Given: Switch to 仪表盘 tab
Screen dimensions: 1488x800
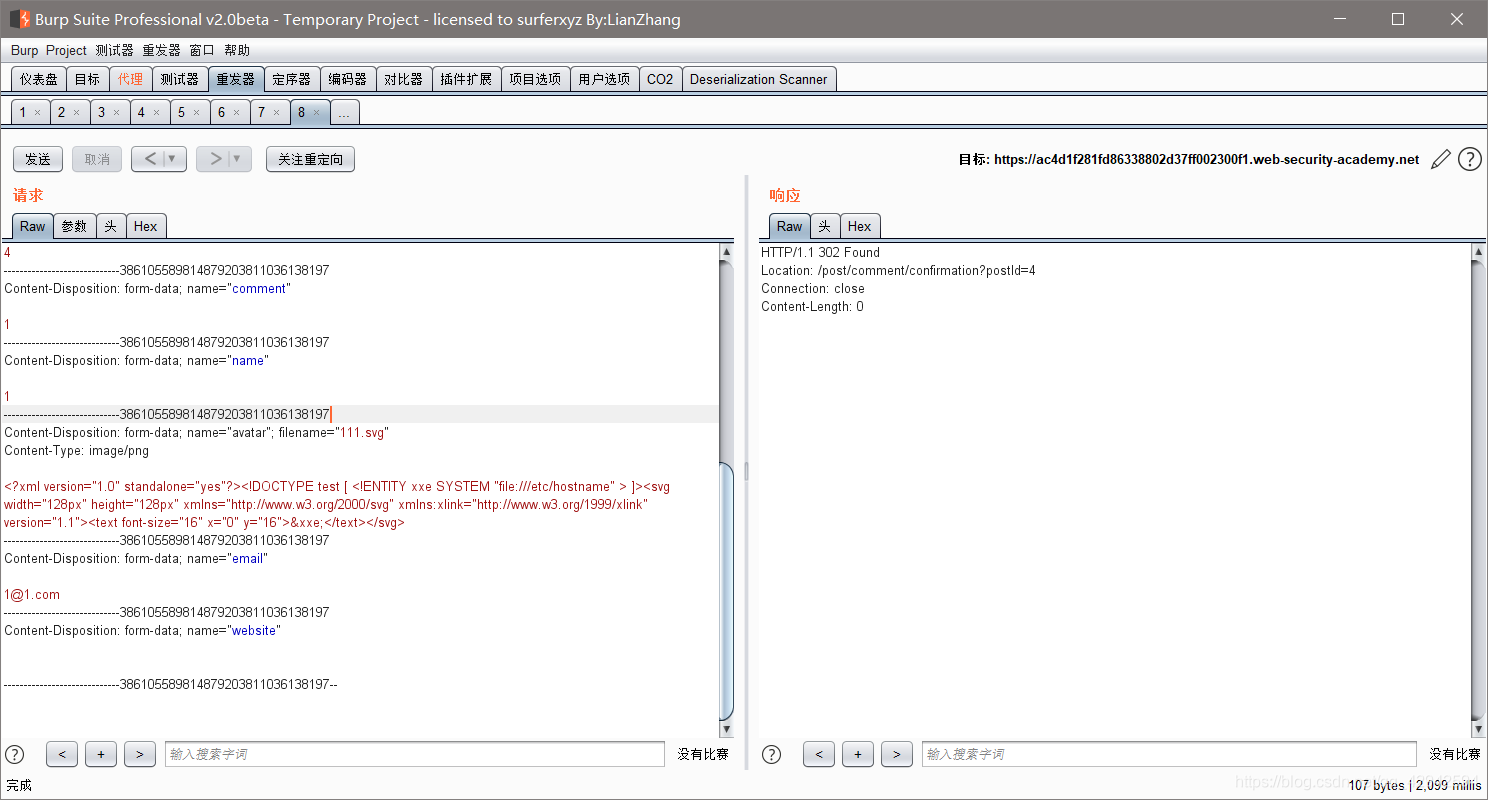Looking at the screenshot, I should click(x=39, y=79).
